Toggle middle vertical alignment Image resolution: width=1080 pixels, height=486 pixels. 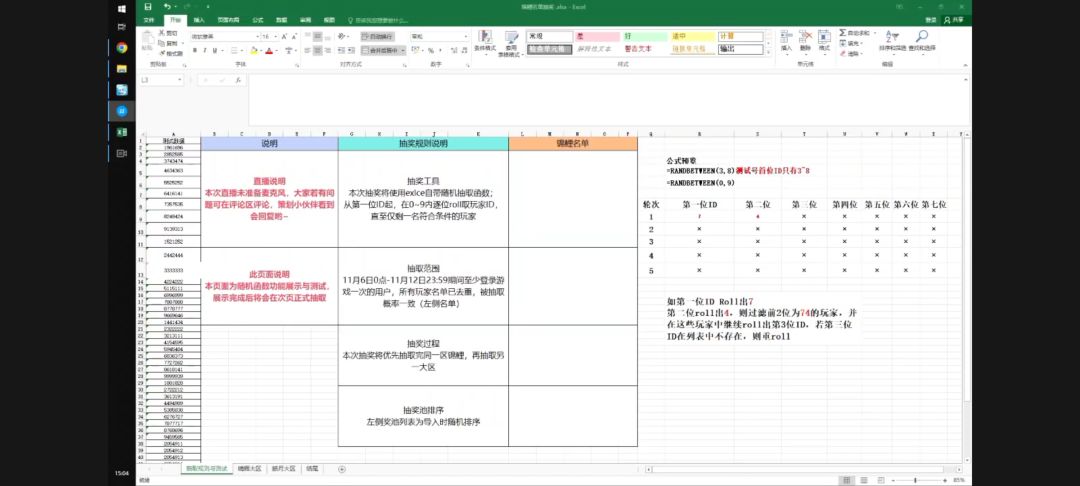tap(318, 36)
